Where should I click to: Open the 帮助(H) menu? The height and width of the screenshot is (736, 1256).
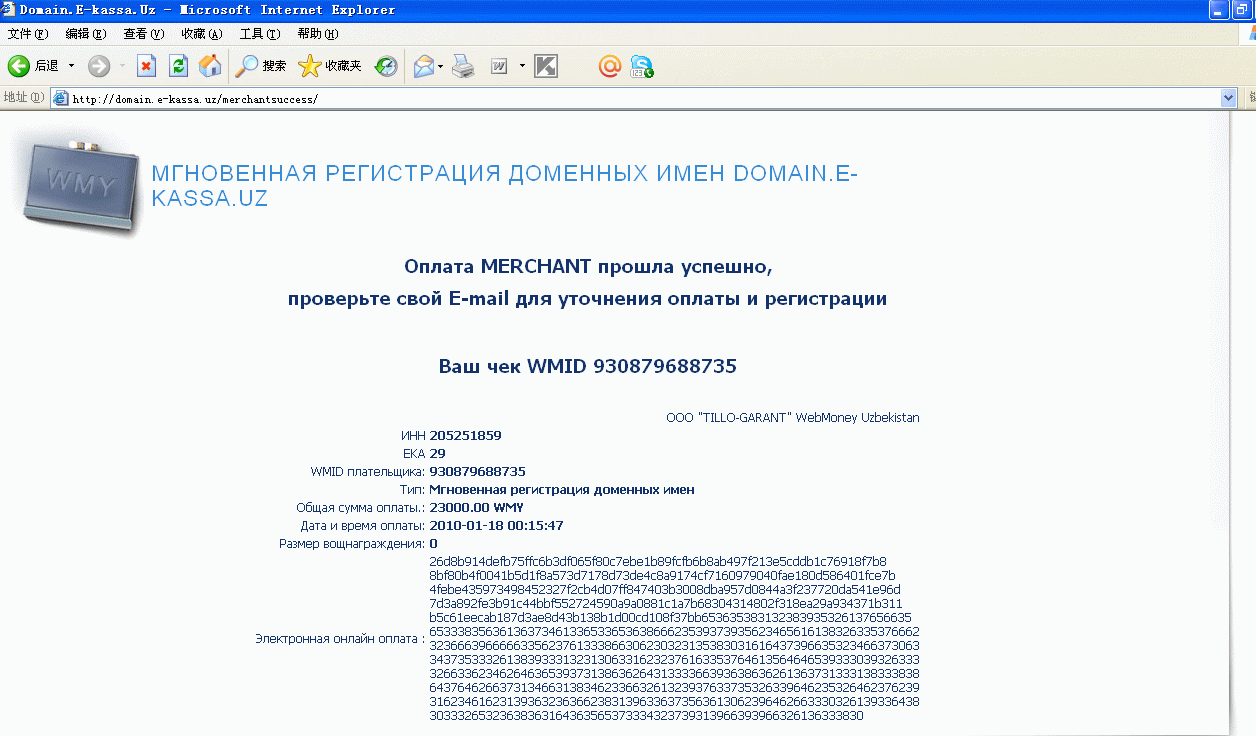[318, 34]
